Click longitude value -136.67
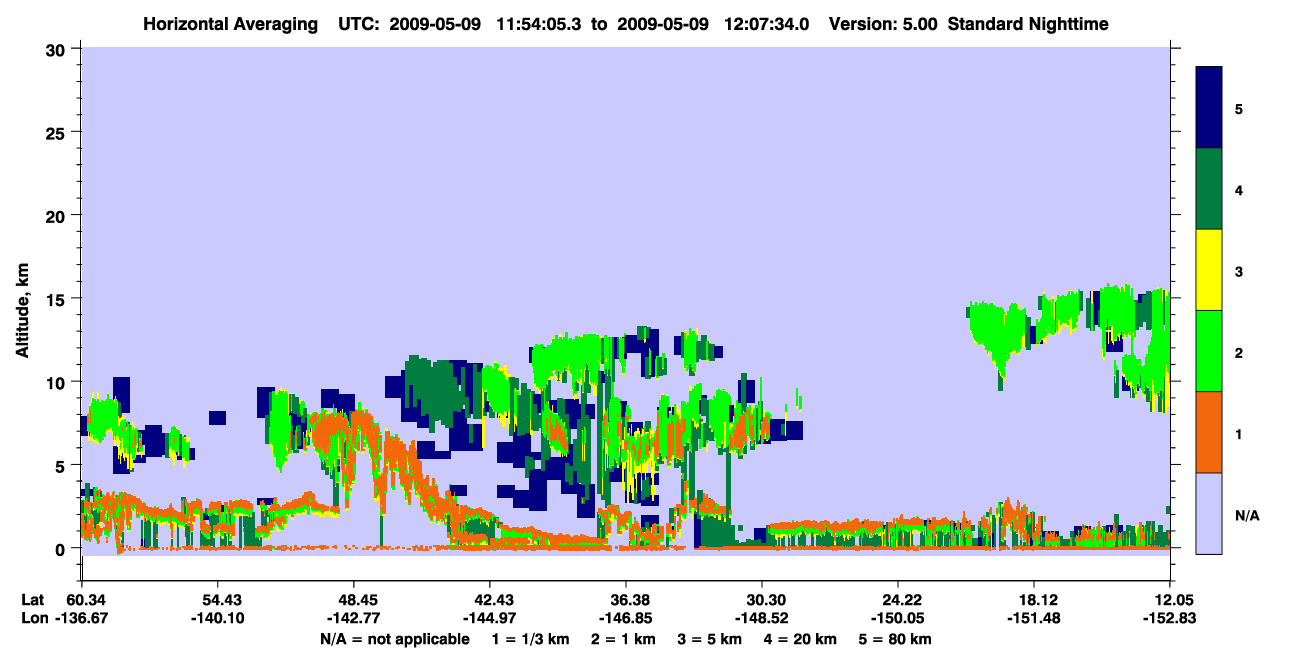 [82, 618]
